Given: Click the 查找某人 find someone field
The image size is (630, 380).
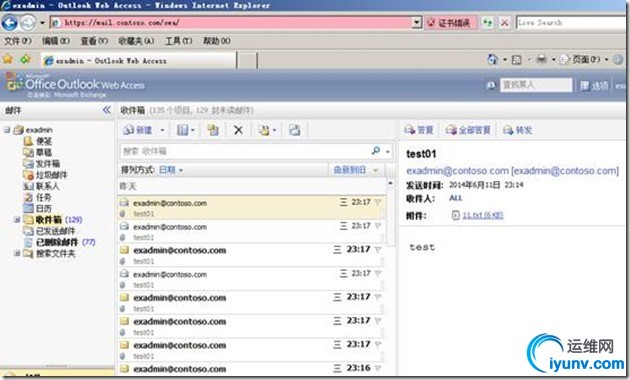Looking at the screenshot, I should click(536, 85).
